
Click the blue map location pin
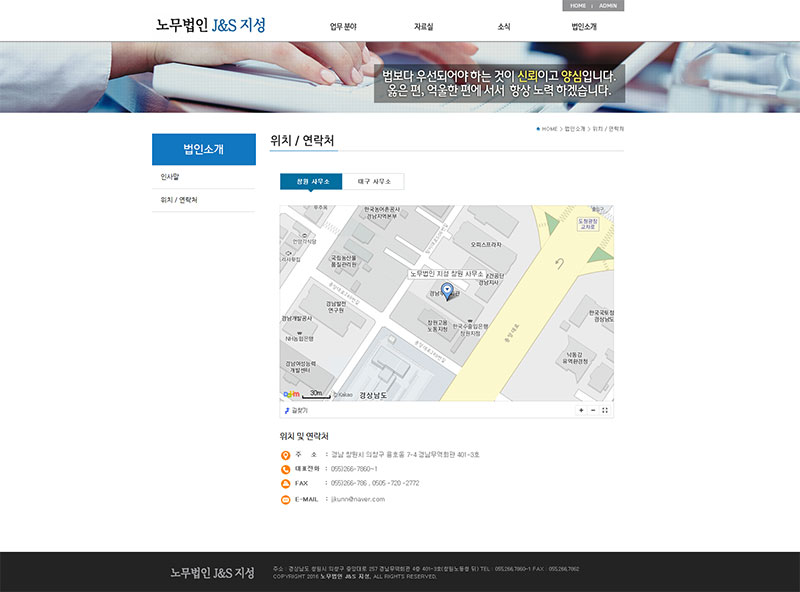coord(447,291)
